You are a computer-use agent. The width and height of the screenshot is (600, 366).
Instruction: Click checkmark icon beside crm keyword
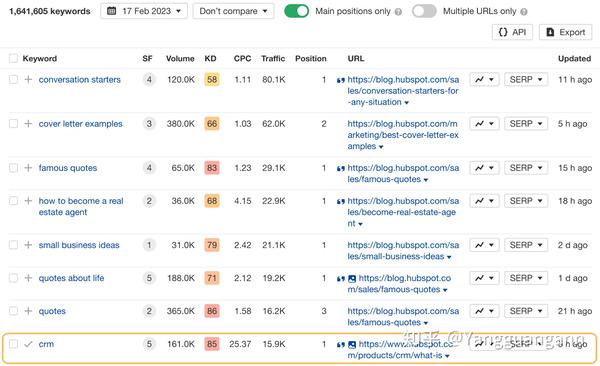28,344
